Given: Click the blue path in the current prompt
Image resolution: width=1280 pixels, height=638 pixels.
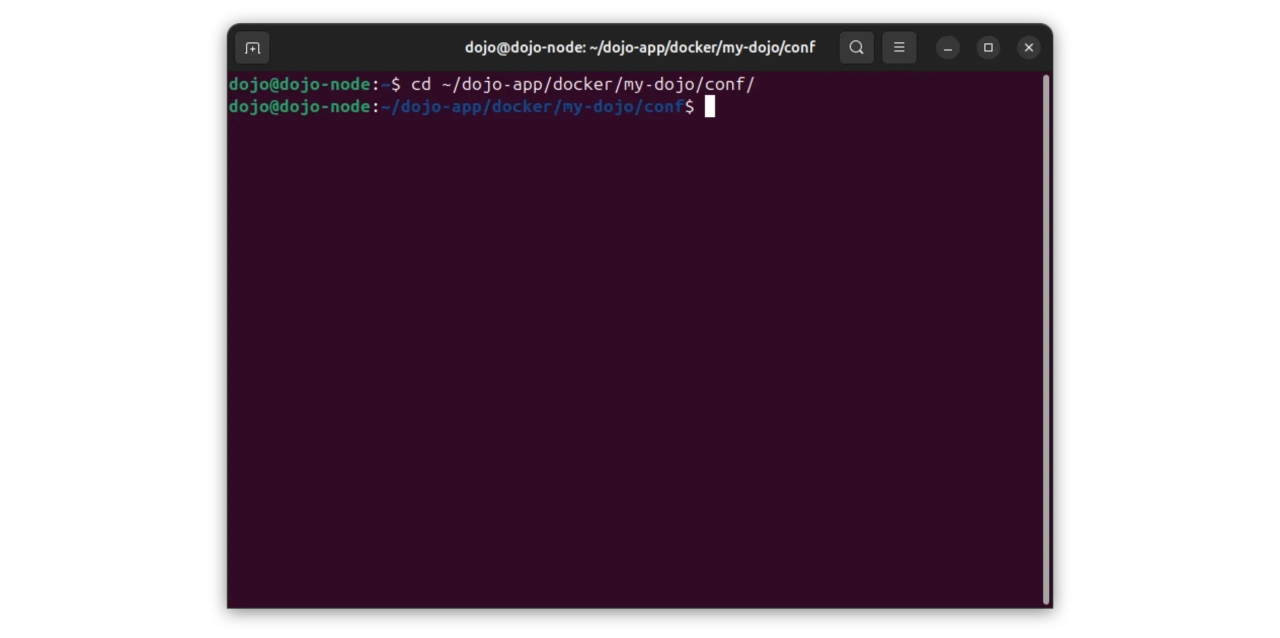Looking at the screenshot, I should point(535,107).
